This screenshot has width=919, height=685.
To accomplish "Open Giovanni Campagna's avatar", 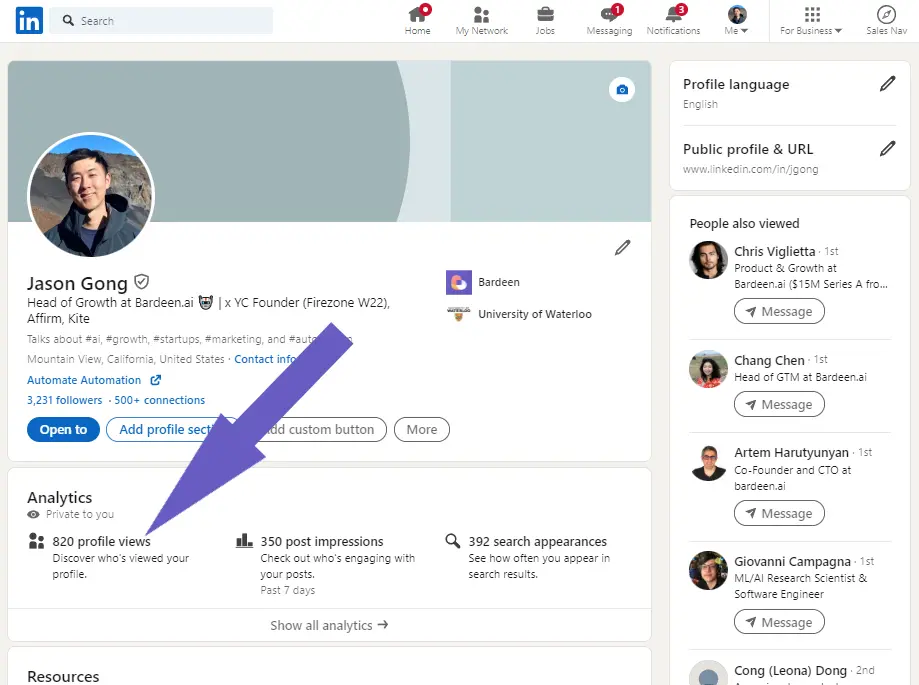I will tap(708, 570).
